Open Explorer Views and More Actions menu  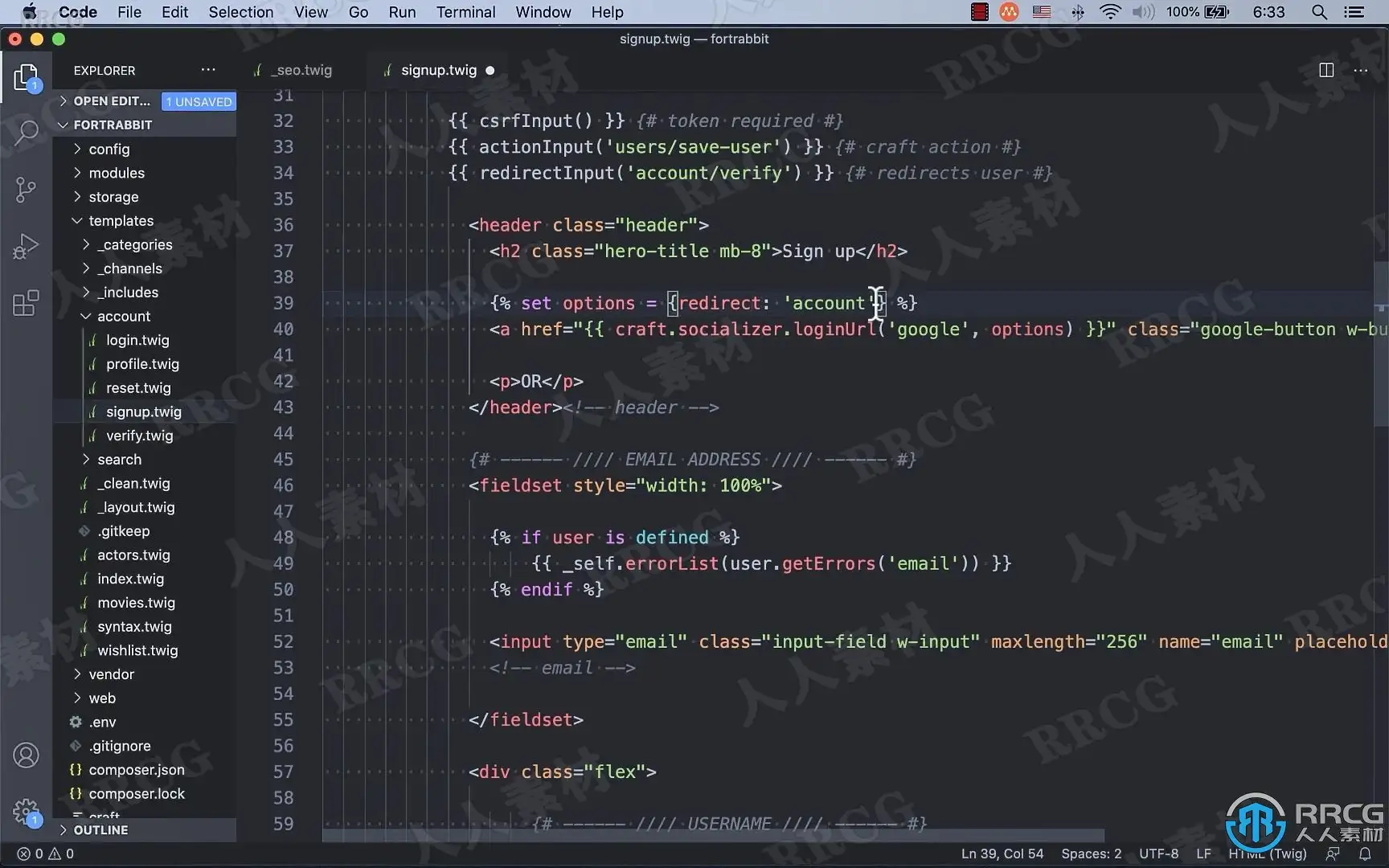coord(208,70)
